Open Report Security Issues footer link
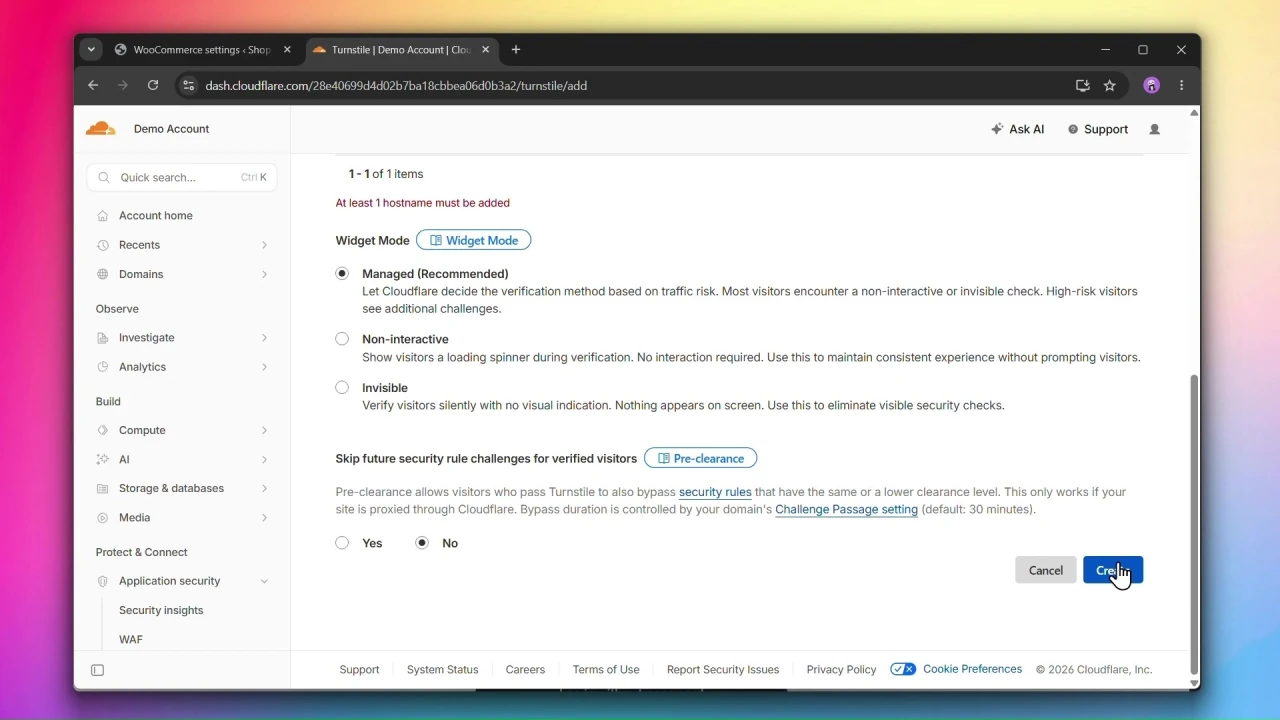Image resolution: width=1280 pixels, height=720 pixels. tap(723, 670)
